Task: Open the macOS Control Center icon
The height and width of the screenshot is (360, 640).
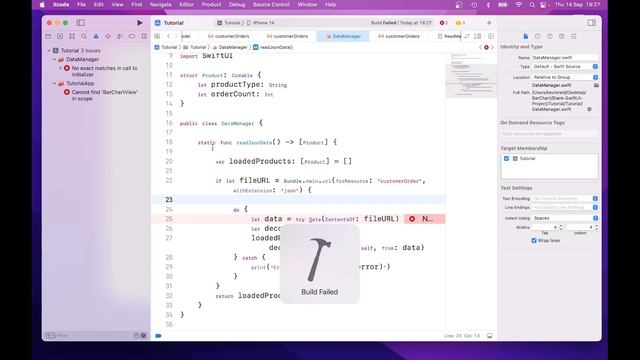Action: pos(544,5)
